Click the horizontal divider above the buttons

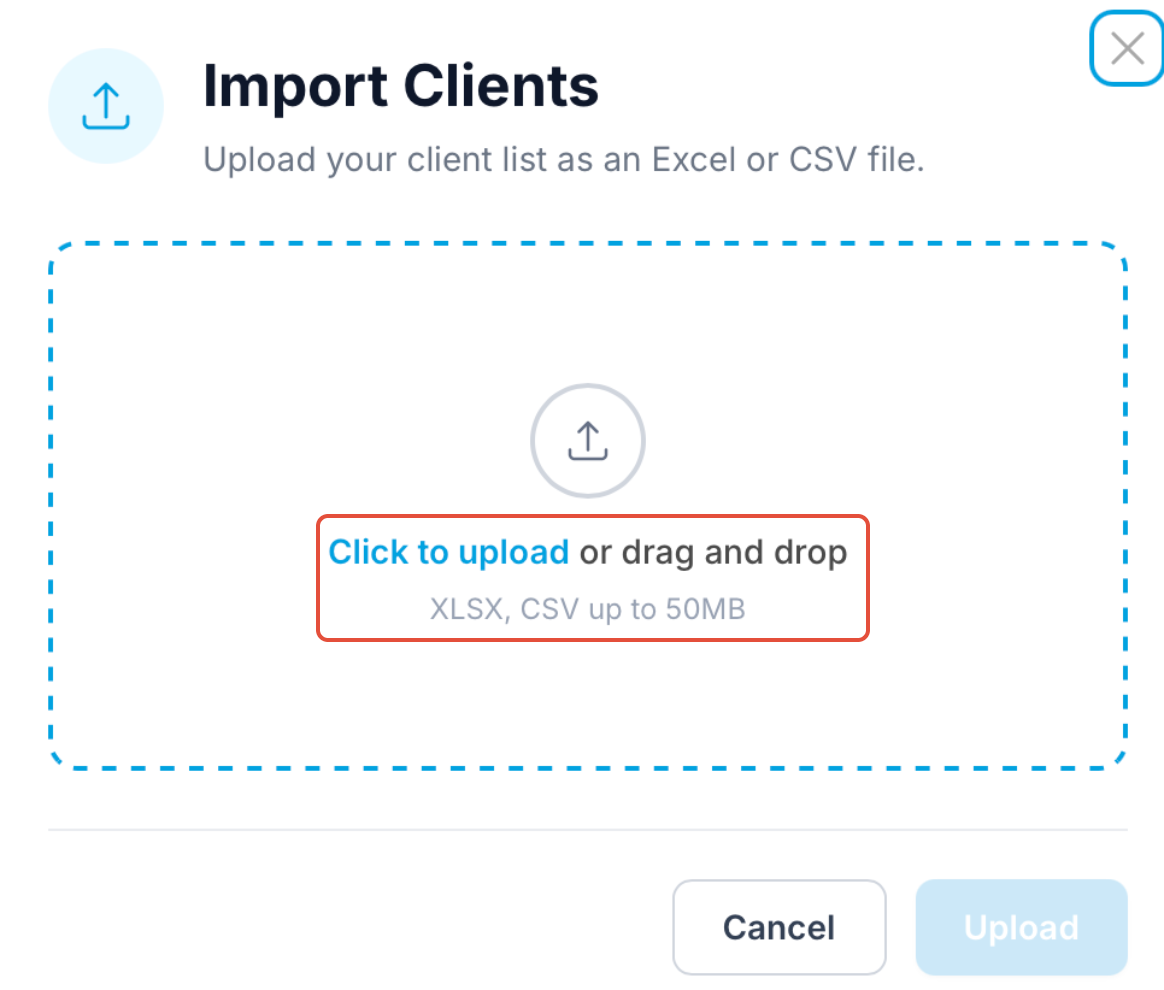(588, 829)
